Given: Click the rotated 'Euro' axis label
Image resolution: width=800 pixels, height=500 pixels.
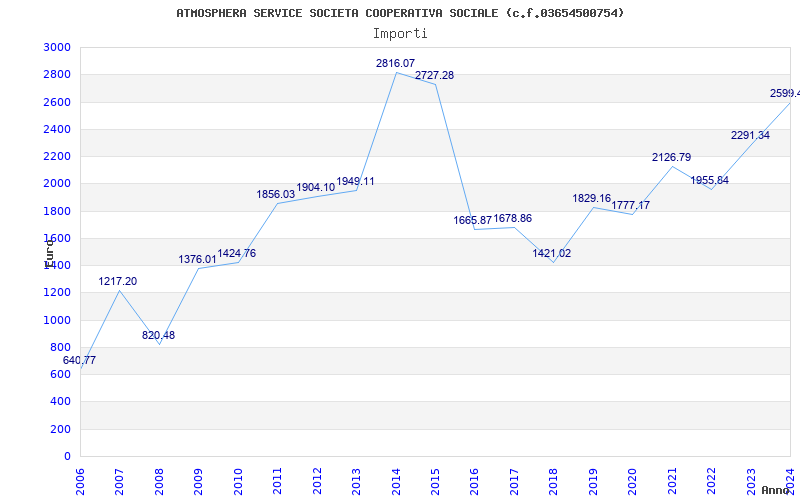Looking at the screenshot, I should [x=49, y=253].
